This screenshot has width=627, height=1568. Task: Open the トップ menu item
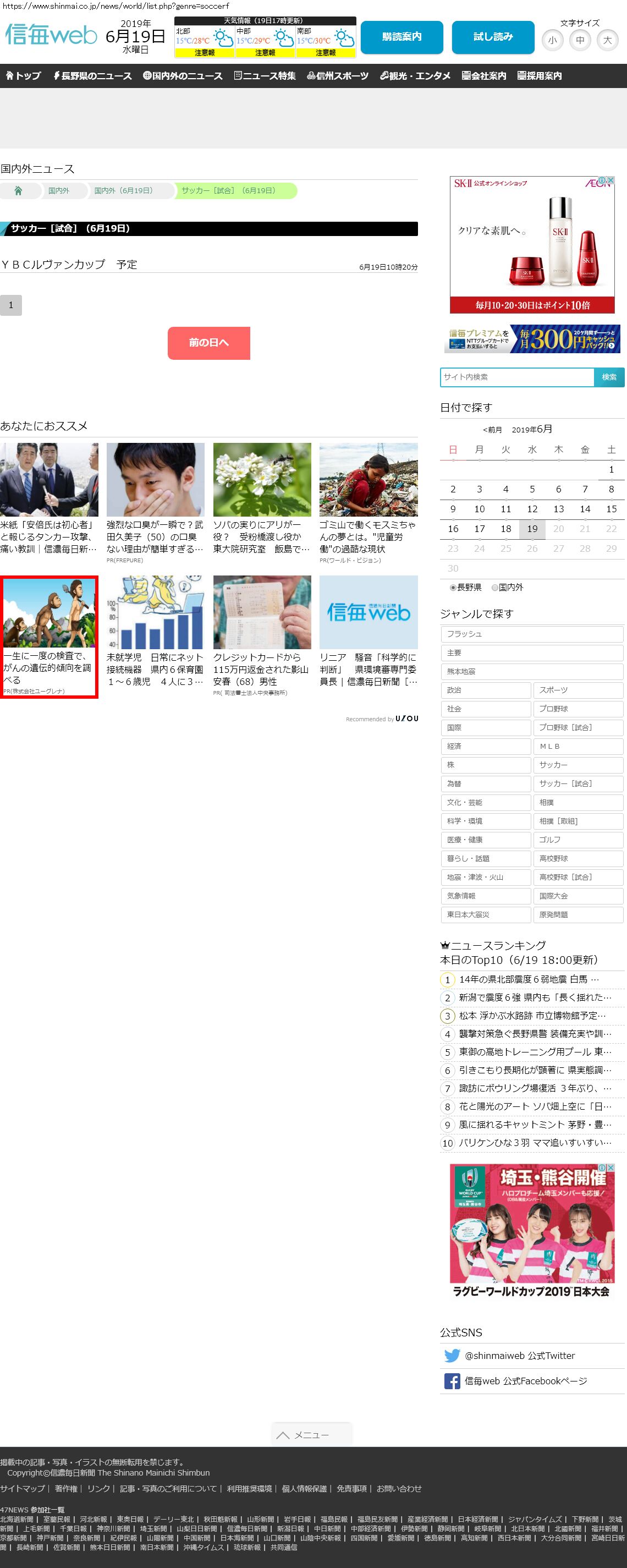click(x=23, y=75)
